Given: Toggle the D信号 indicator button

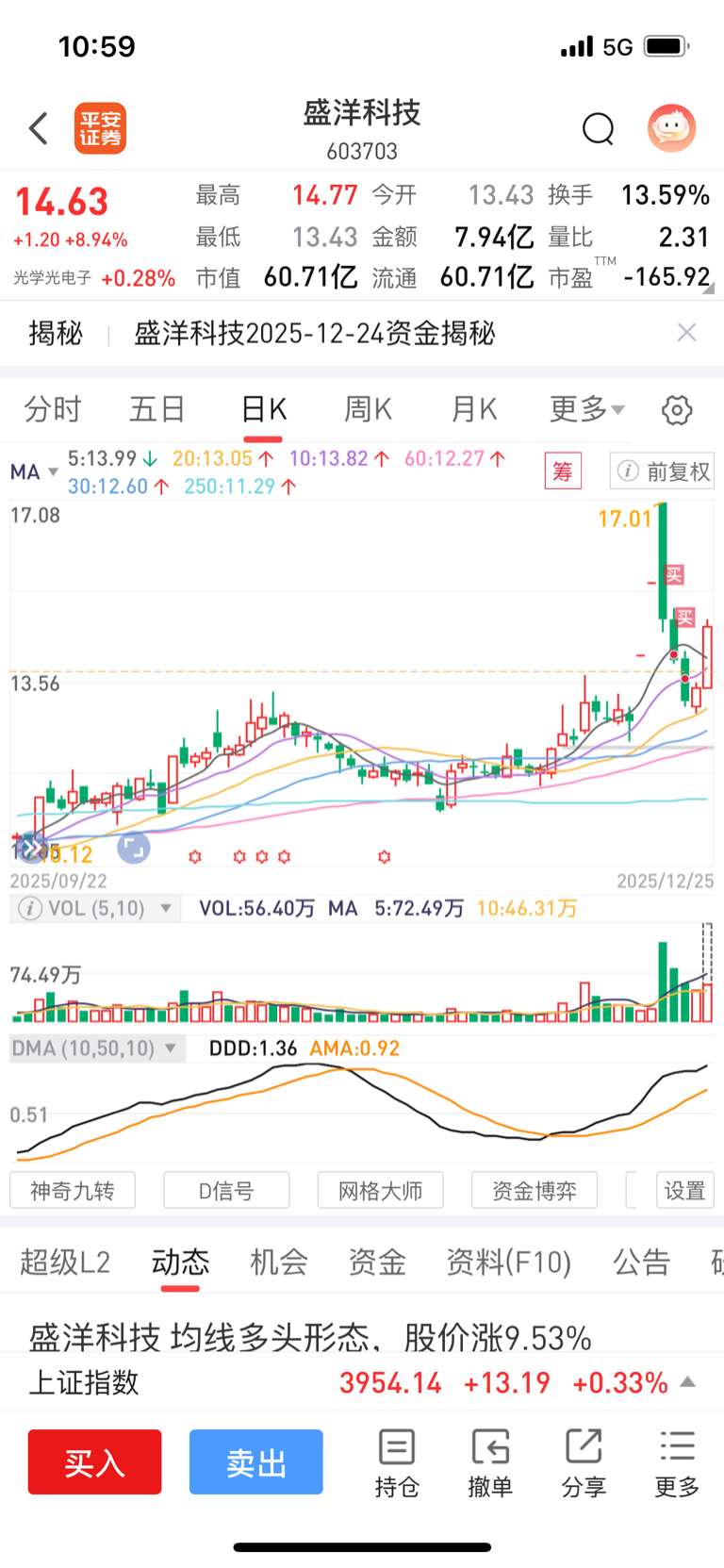Looking at the screenshot, I should 226,1190.
